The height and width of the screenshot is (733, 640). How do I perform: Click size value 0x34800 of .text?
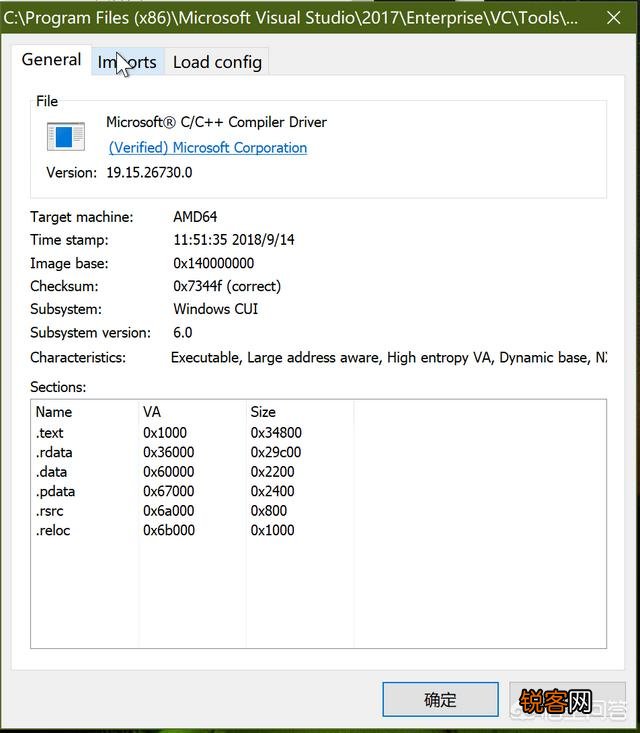[x=276, y=432]
